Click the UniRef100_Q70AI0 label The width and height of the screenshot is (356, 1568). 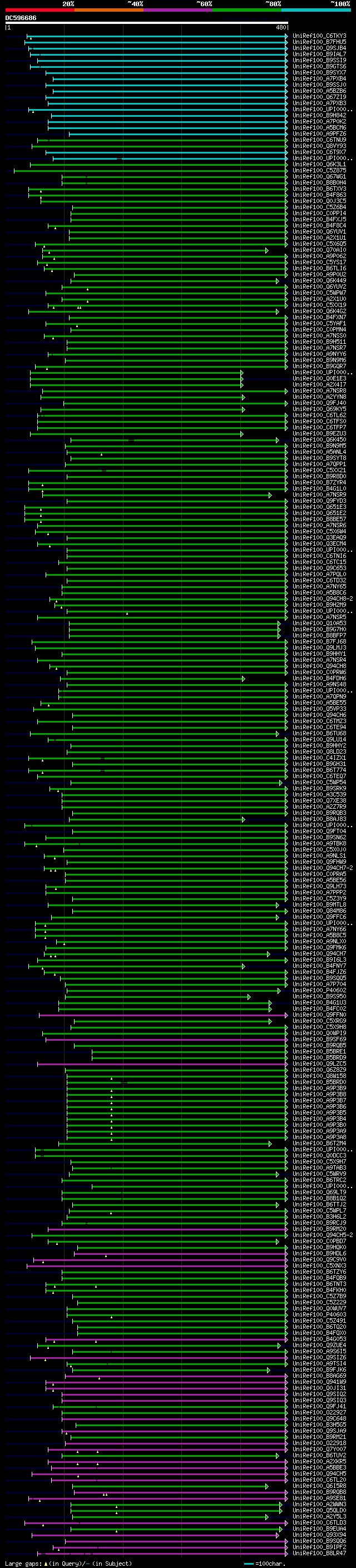pyautogui.click(x=319, y=250)
